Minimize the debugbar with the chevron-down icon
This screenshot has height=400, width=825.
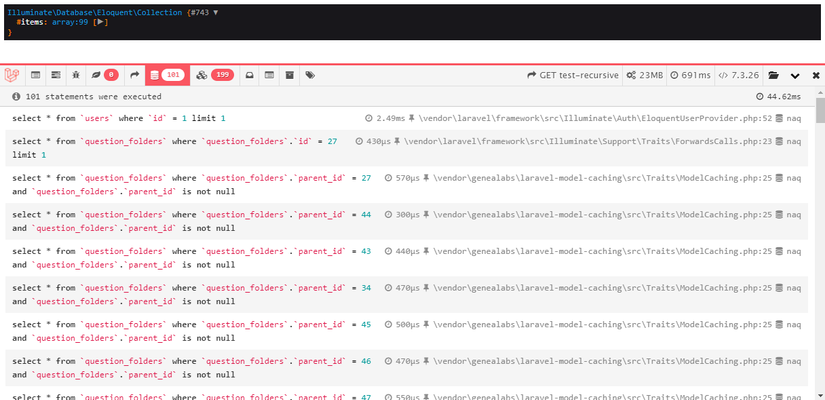point(795,76)
